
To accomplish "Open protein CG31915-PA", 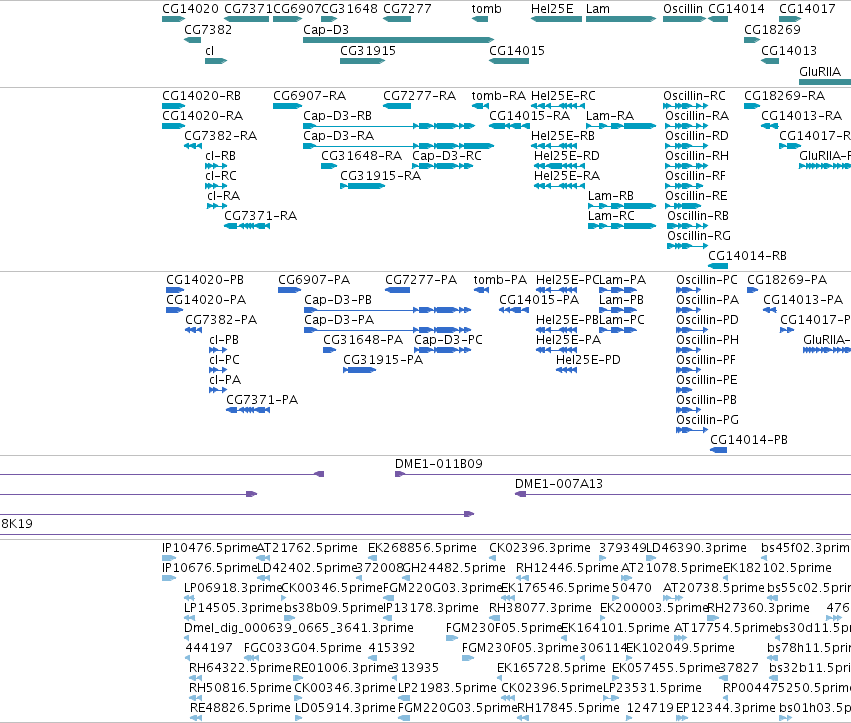I will coord(359,370).
